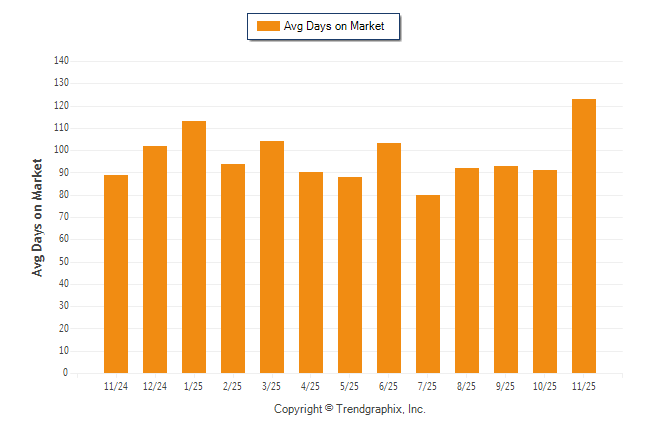Click the Copyright Trendgraphix, Inc. text
Screen dimensions: 646x434
[350, 409]
